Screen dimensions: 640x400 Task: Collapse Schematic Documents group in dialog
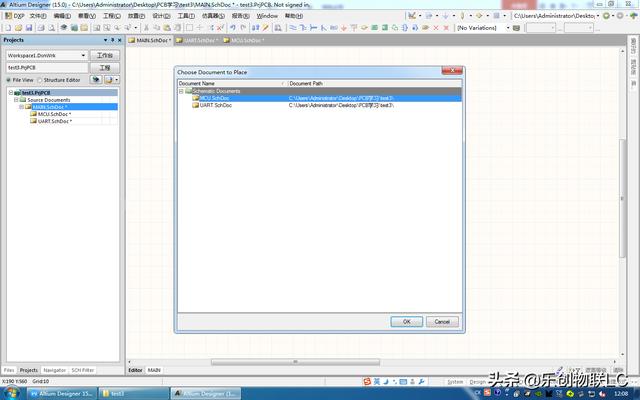pyautogui.click(x=181, y=91)
